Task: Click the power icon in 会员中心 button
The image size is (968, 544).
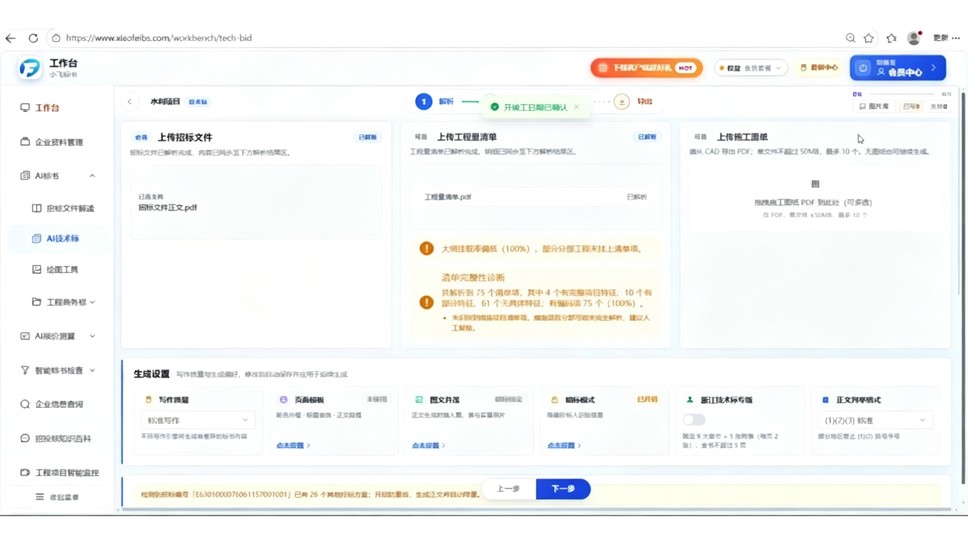Action: coord(863,68)
